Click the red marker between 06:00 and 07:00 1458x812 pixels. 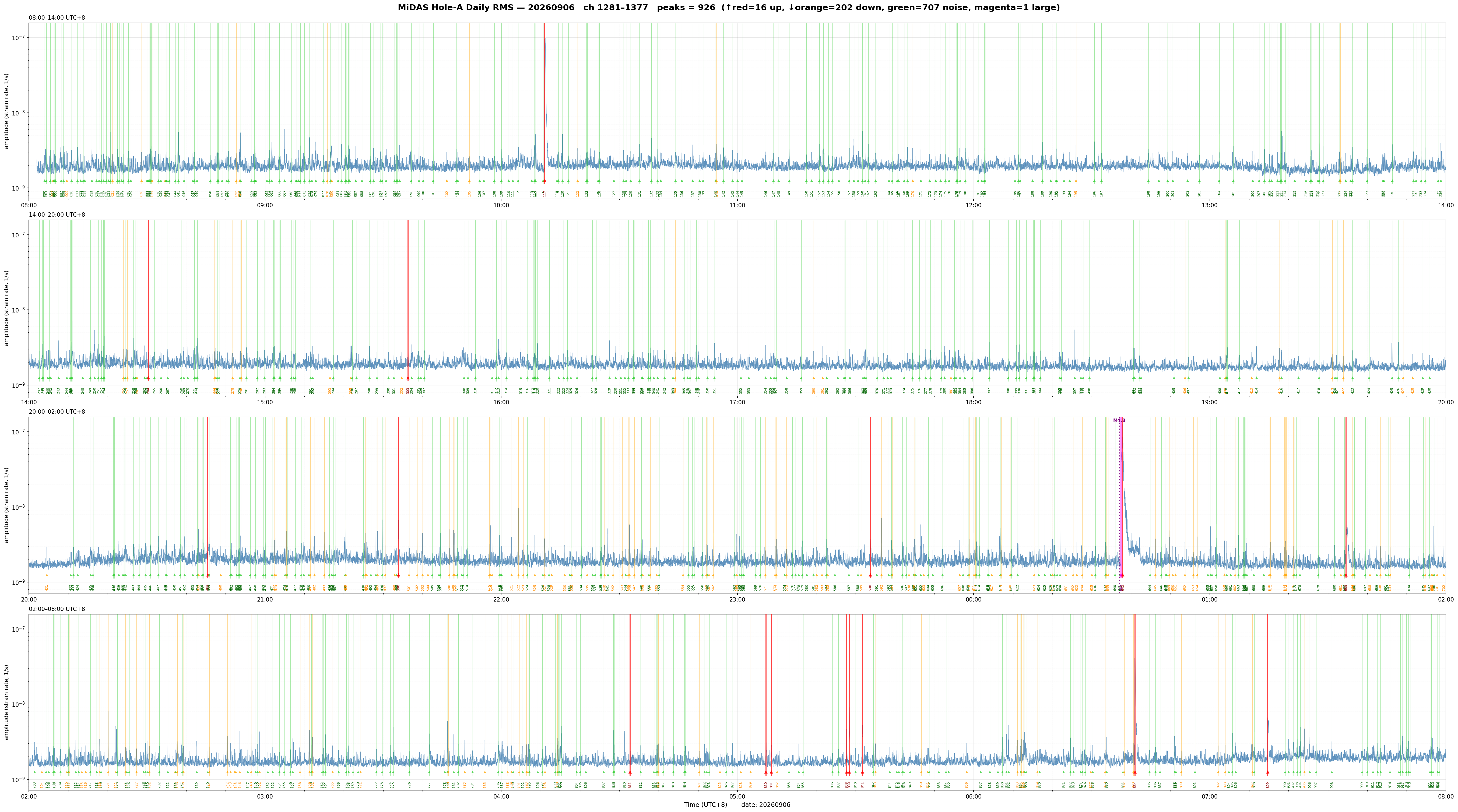pos(1134,772)
